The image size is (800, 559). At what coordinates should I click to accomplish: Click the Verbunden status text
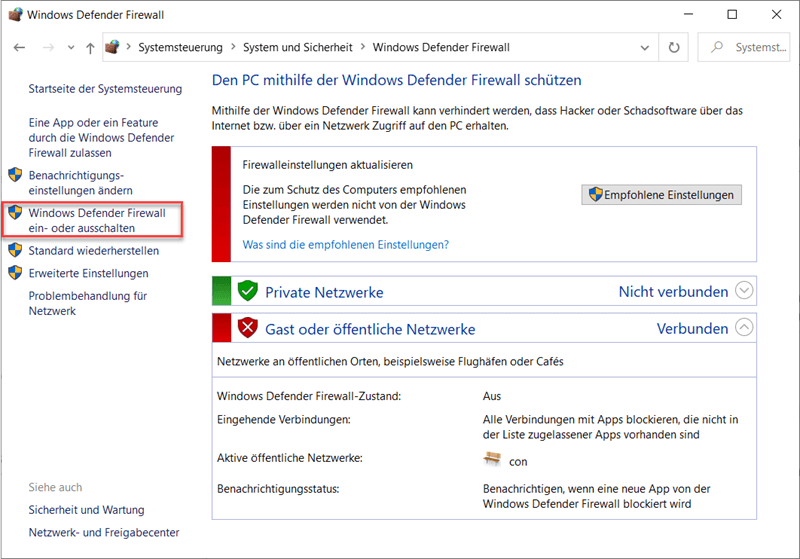click(692, 328)
